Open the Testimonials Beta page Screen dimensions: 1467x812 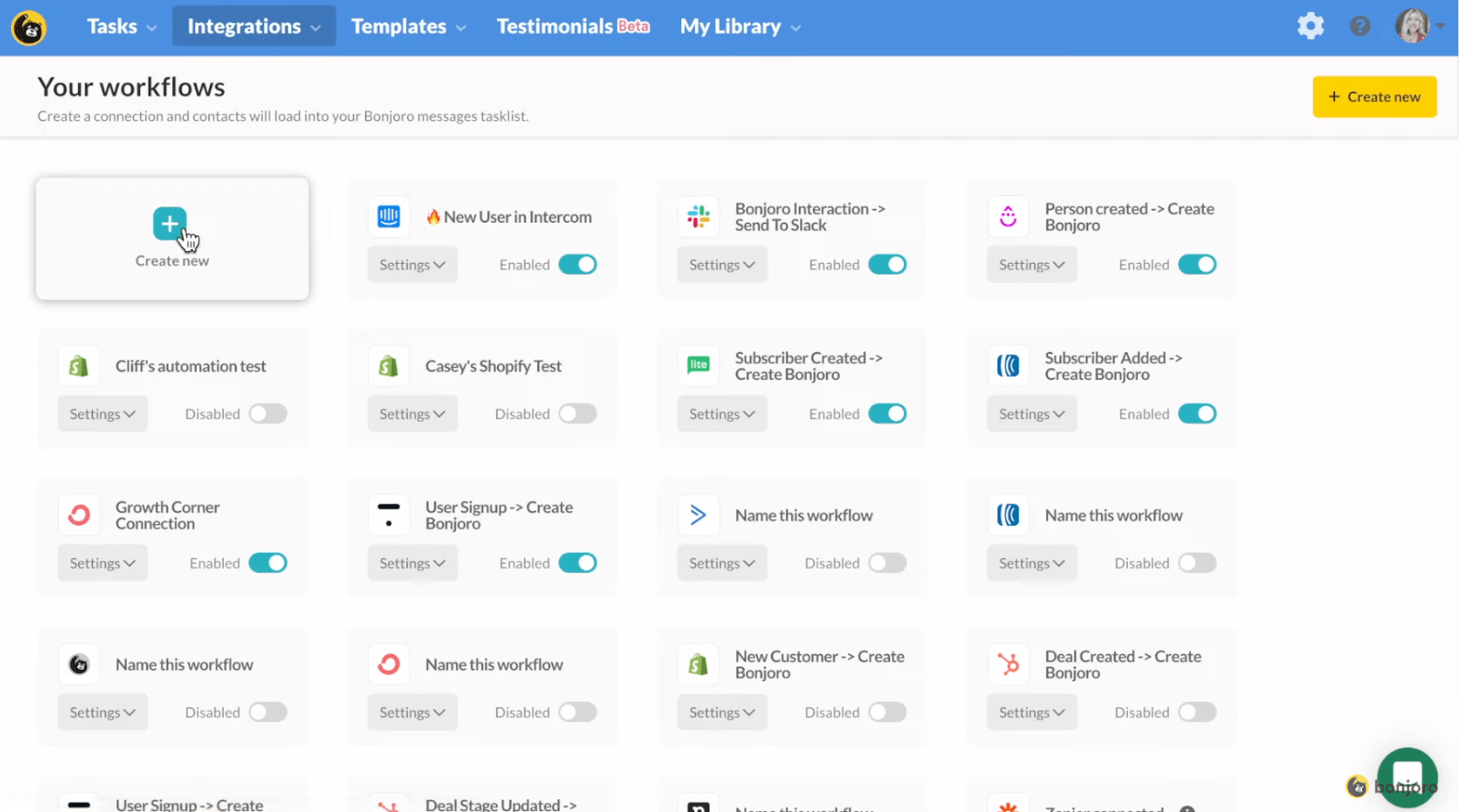click(x=572, y=27)
